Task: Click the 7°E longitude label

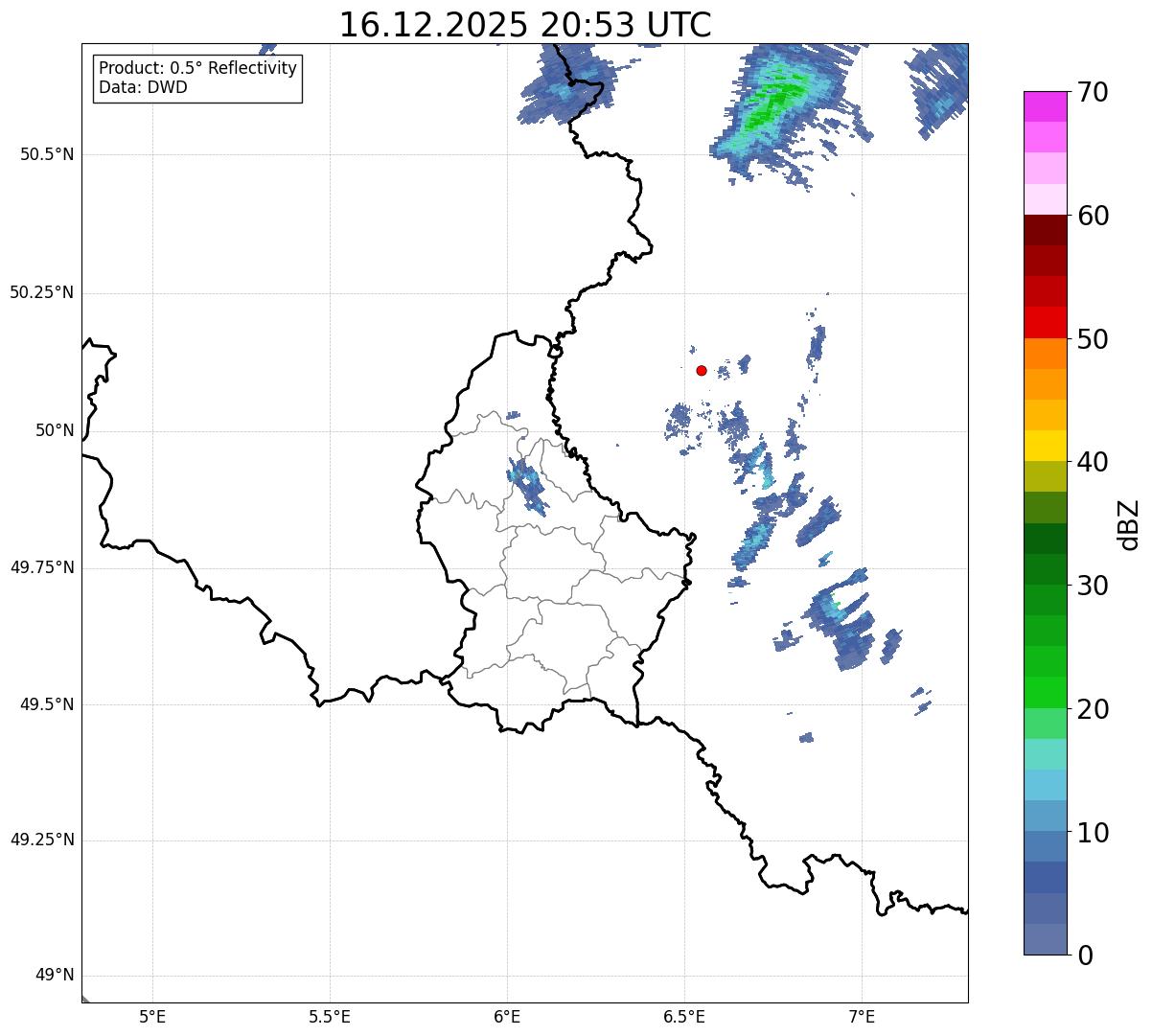Action: coord(862,1017)
